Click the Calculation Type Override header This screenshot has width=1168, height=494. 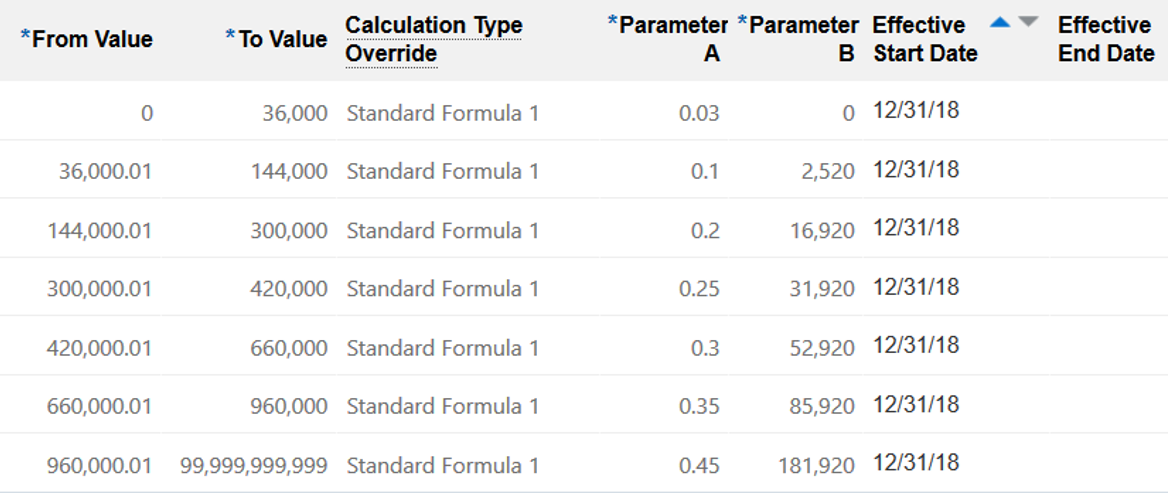point(434,39)
